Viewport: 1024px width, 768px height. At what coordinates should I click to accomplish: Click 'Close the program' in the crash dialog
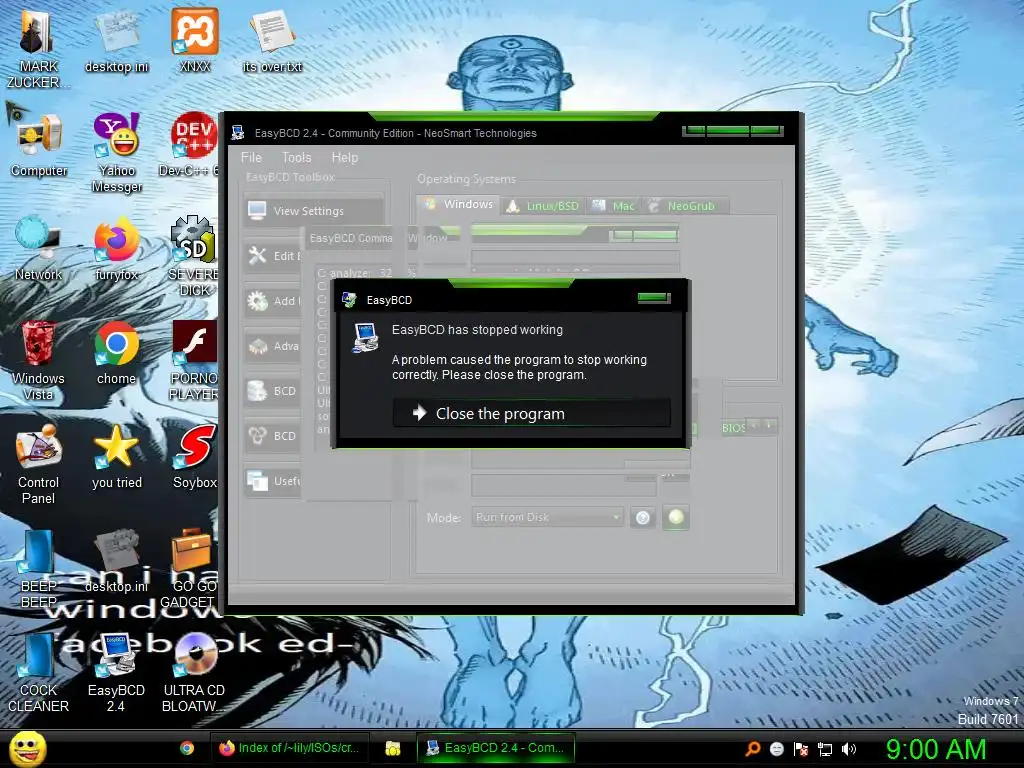pos(531,413)
